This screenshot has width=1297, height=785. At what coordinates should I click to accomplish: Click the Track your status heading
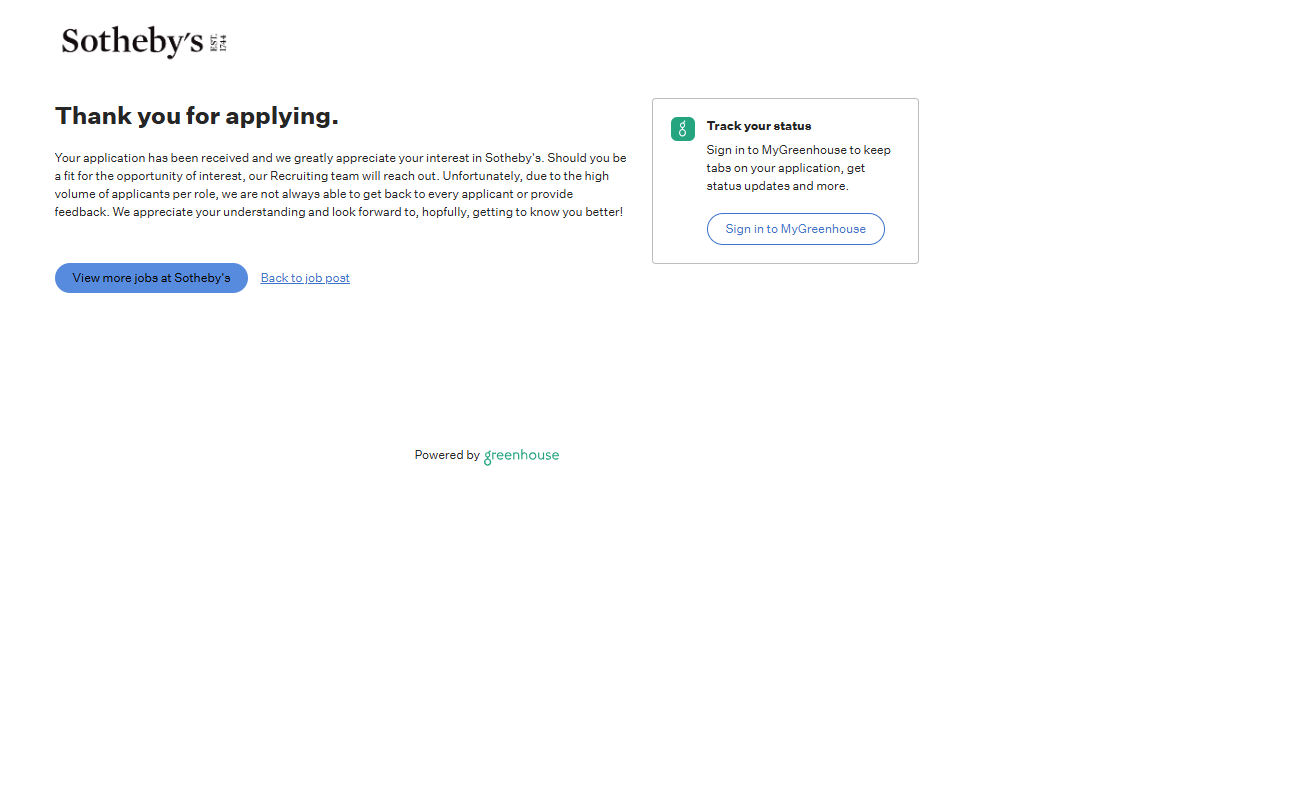(758, 126)
